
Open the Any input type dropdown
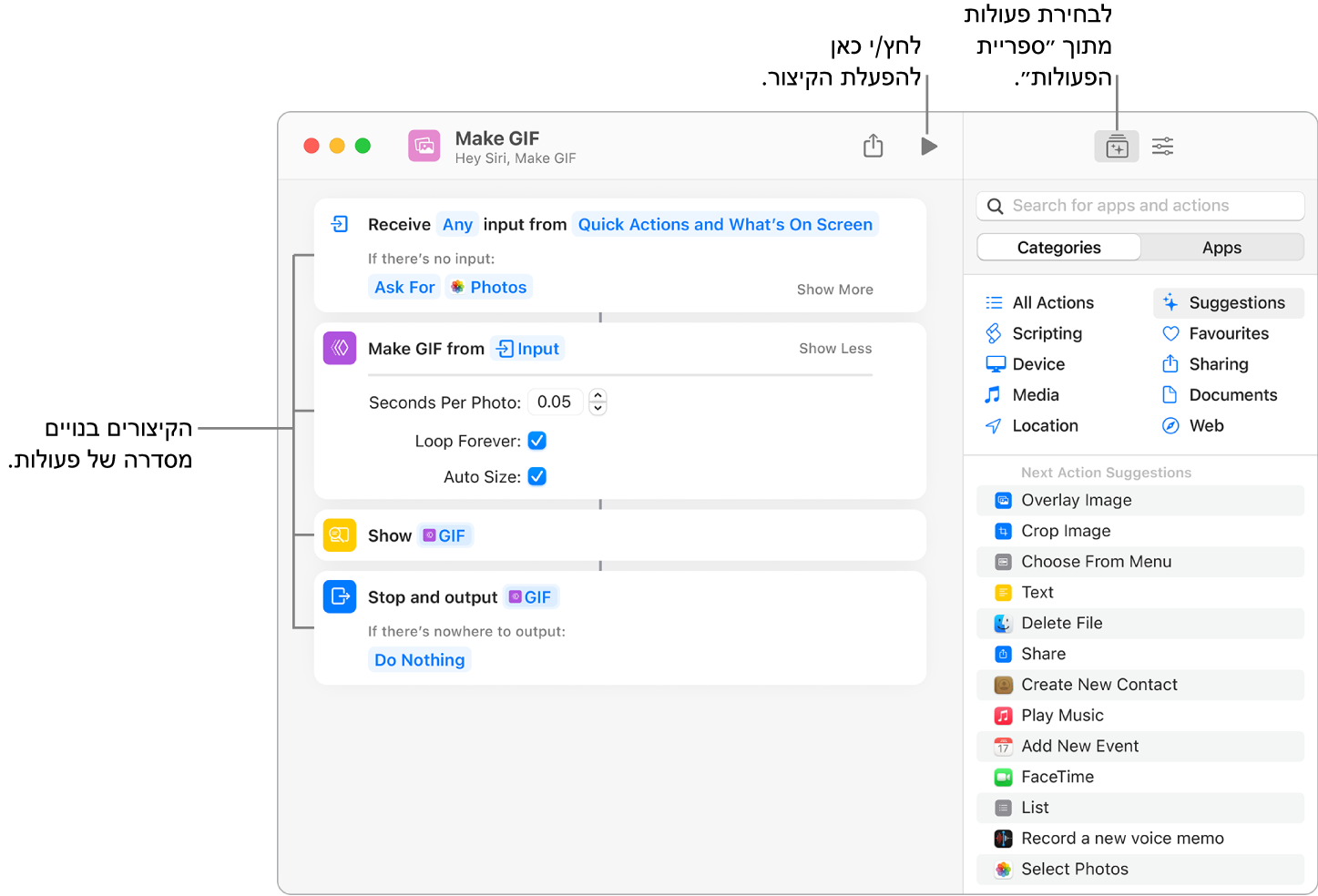[x=457, y=224]
